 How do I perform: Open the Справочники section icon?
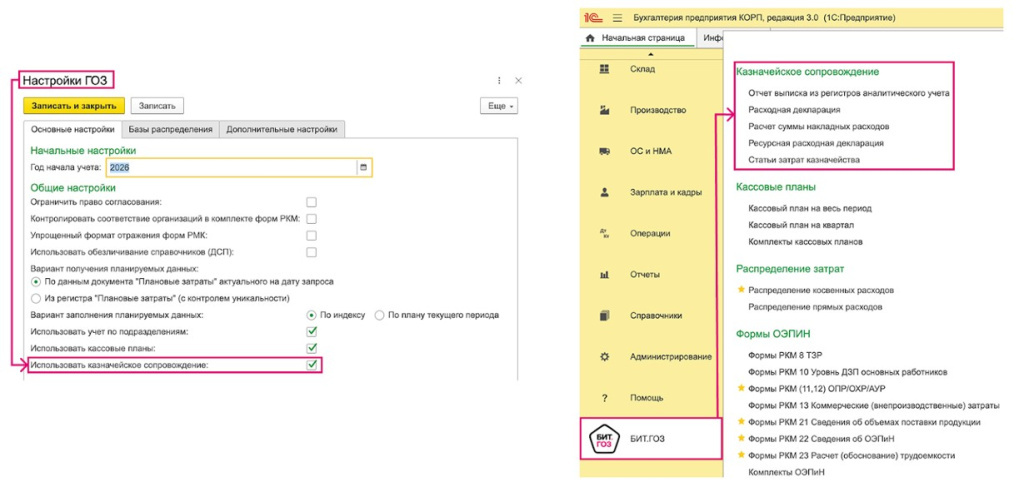coord(604,315)
